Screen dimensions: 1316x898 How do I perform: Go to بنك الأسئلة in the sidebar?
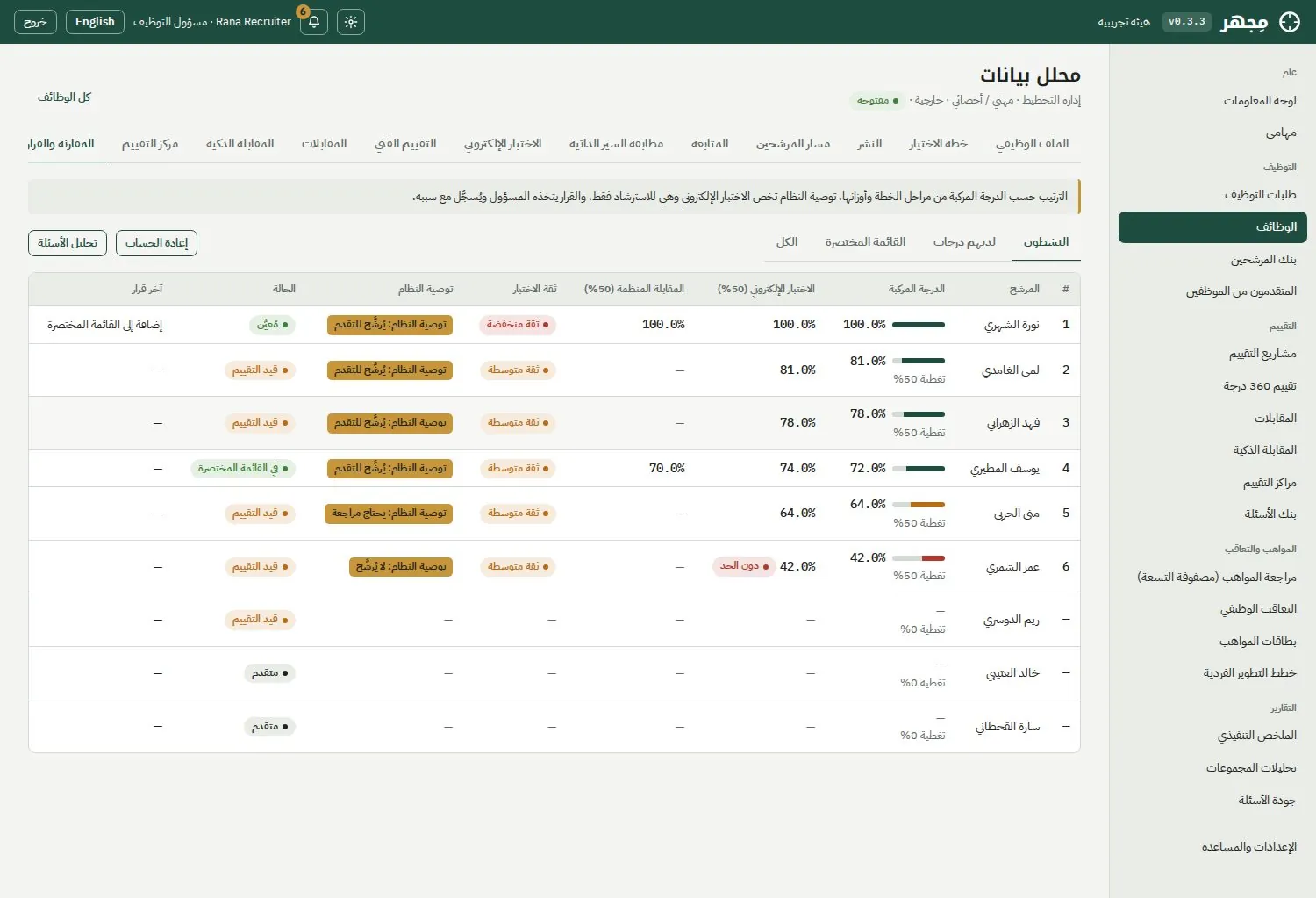pos(1212,514)
